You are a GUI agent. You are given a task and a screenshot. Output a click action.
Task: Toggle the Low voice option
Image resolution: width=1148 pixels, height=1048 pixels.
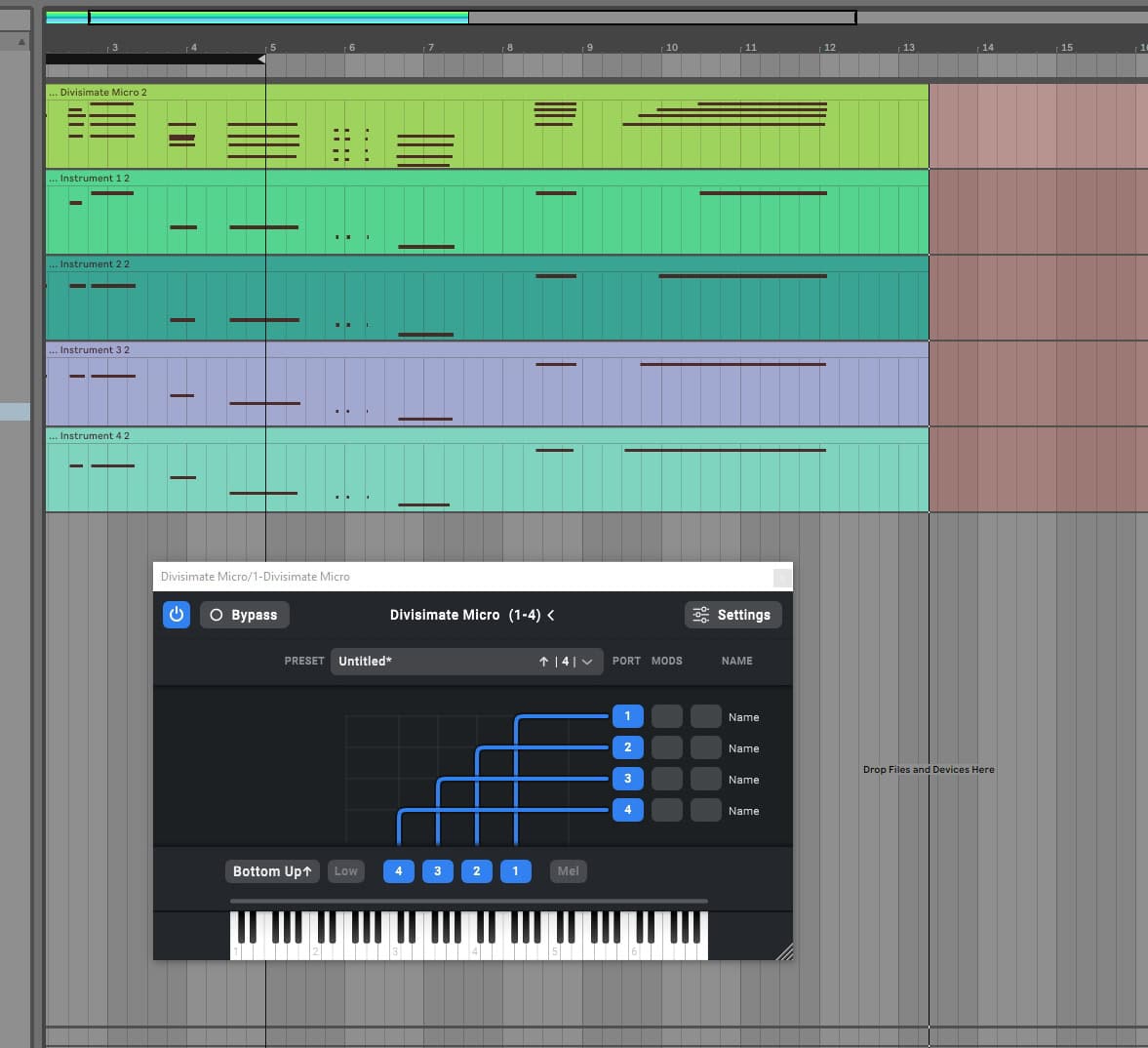tap(345, 871)
